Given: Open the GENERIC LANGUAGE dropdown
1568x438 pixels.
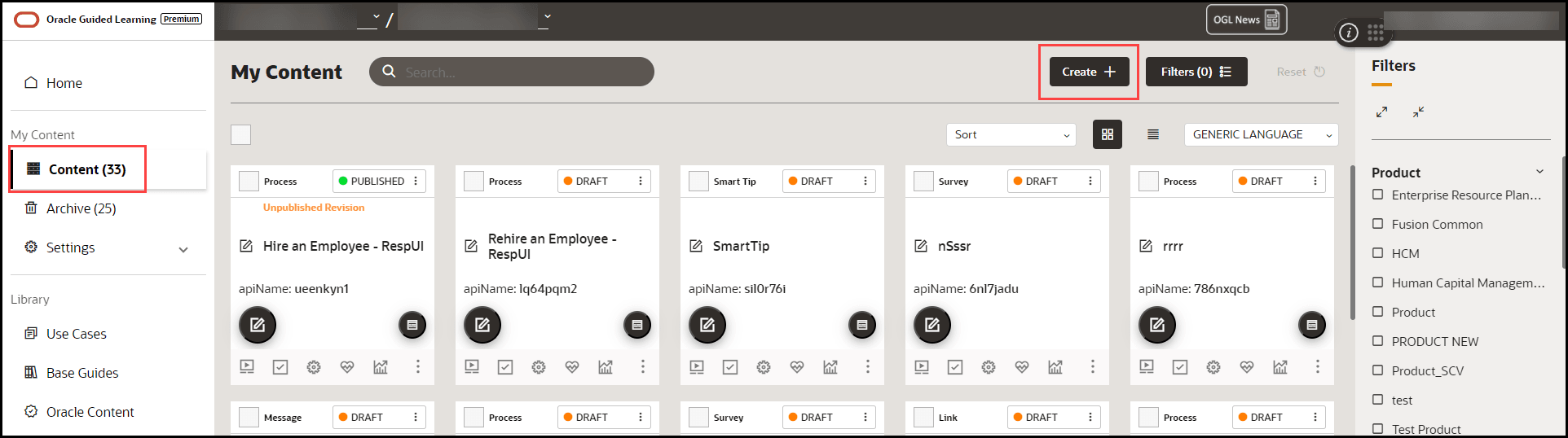Looking at the screenshot, I should [1261, 134].
